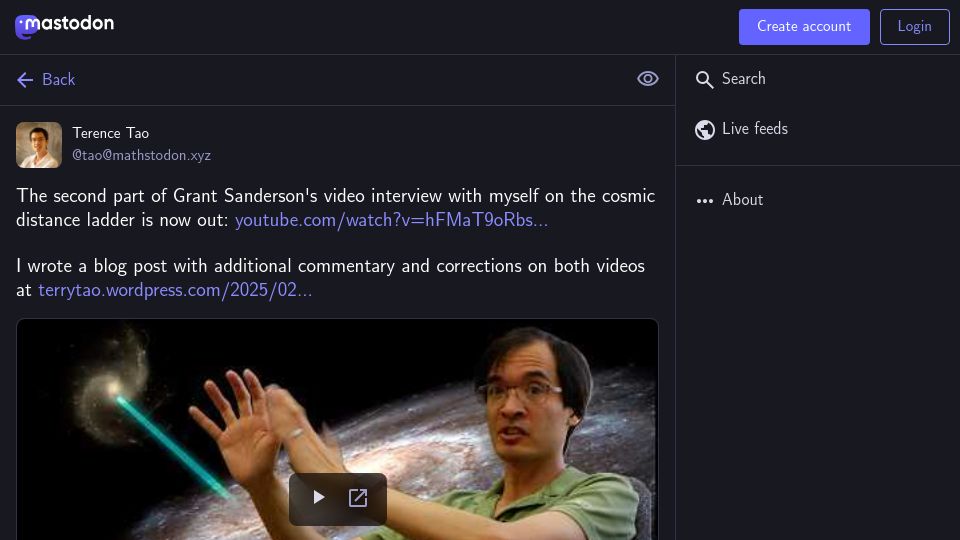960x540 pixels.
Task: Open the Terence Tao display name
Action: click(111, 133)
